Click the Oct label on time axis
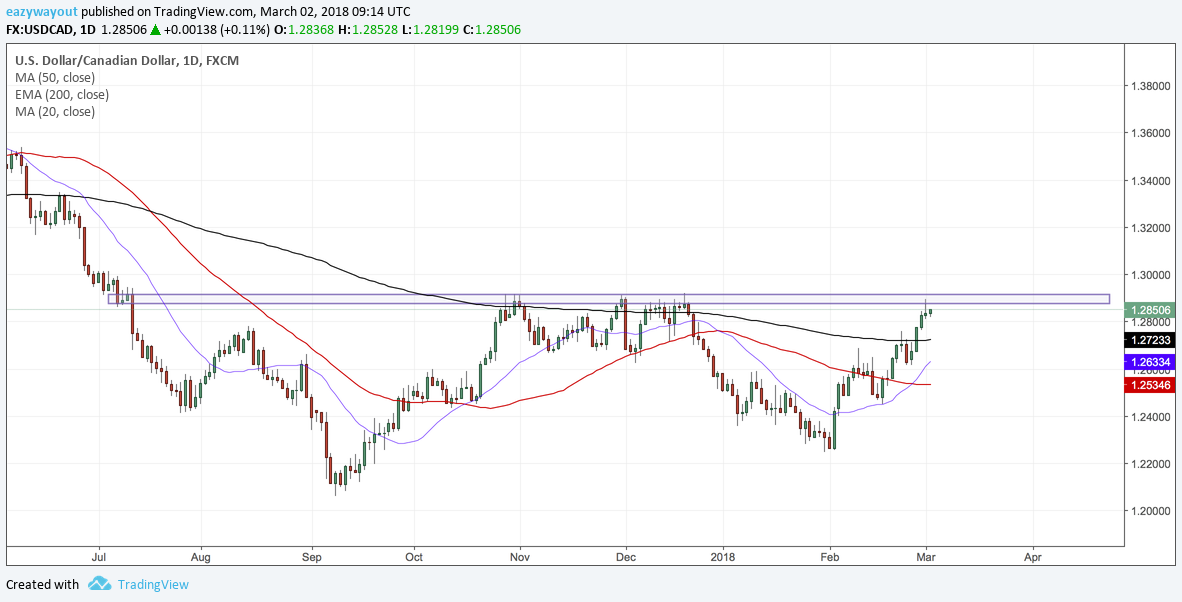Image resolution: width=1182 pixels, height=602 pixels. pos(414,558)
